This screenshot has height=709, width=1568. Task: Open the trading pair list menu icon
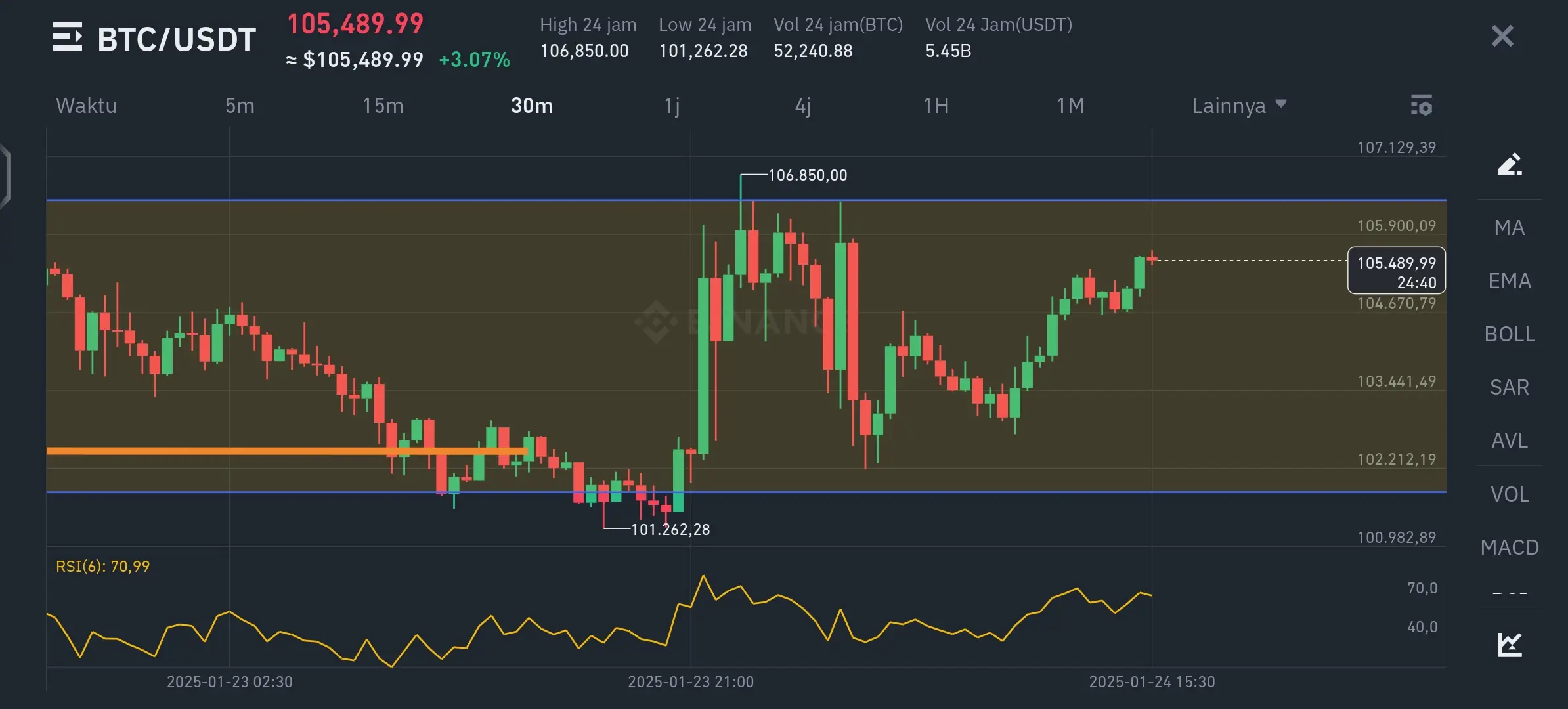click(x=68, y=37)
